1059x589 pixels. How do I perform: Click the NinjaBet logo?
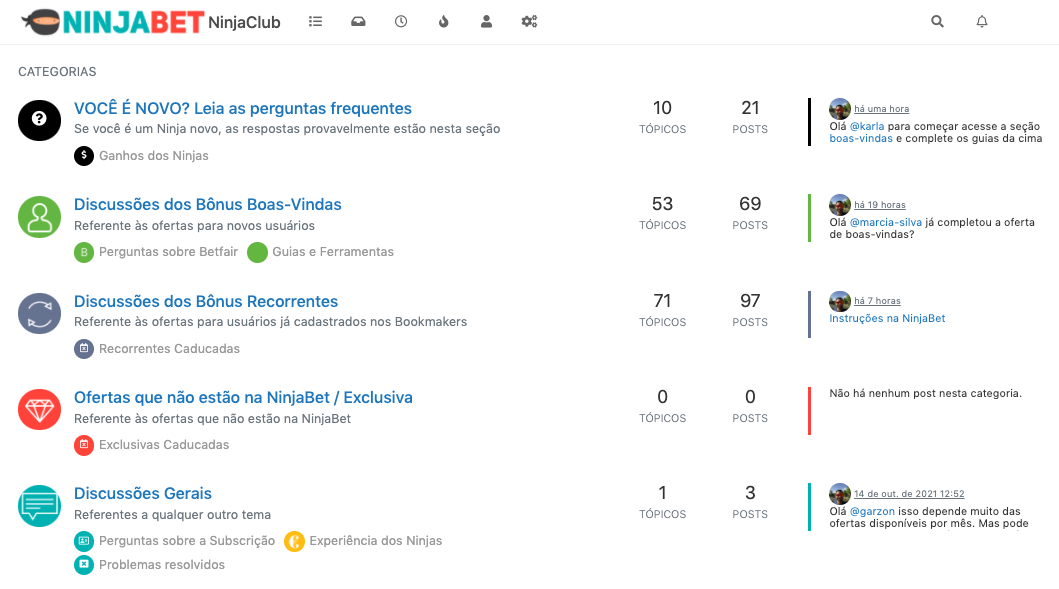coord(112,21)
